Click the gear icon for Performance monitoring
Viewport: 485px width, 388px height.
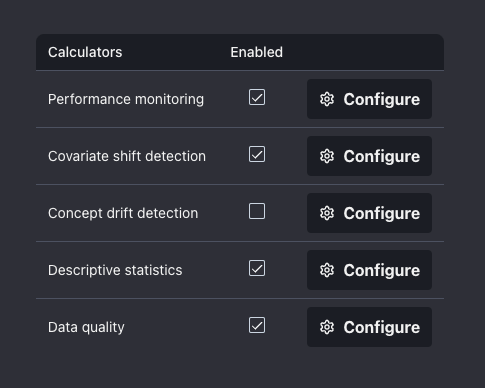(x=327, y=99)
